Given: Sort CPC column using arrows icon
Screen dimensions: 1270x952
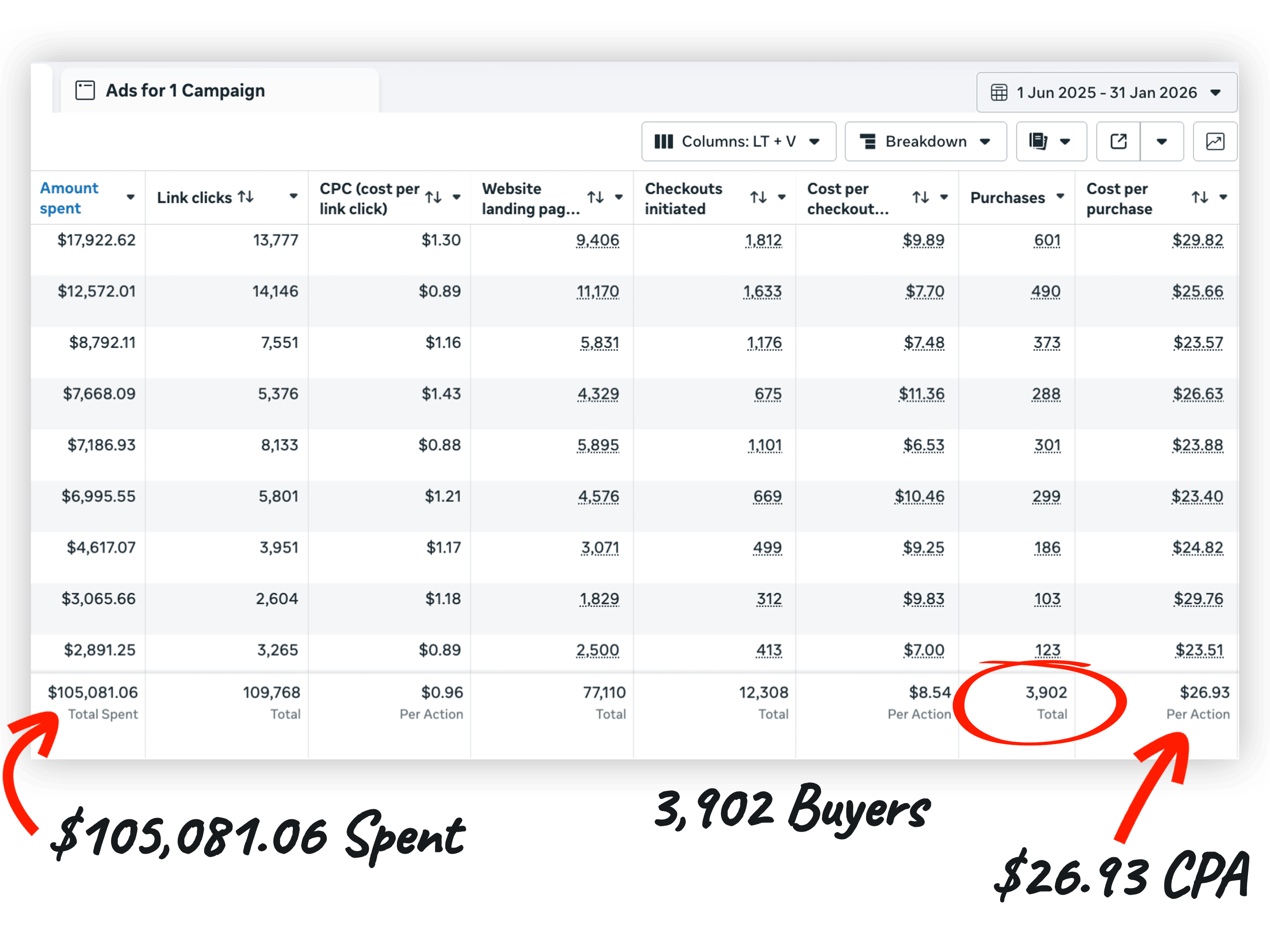Looking at the screenshot, I should tap(433, 197).
